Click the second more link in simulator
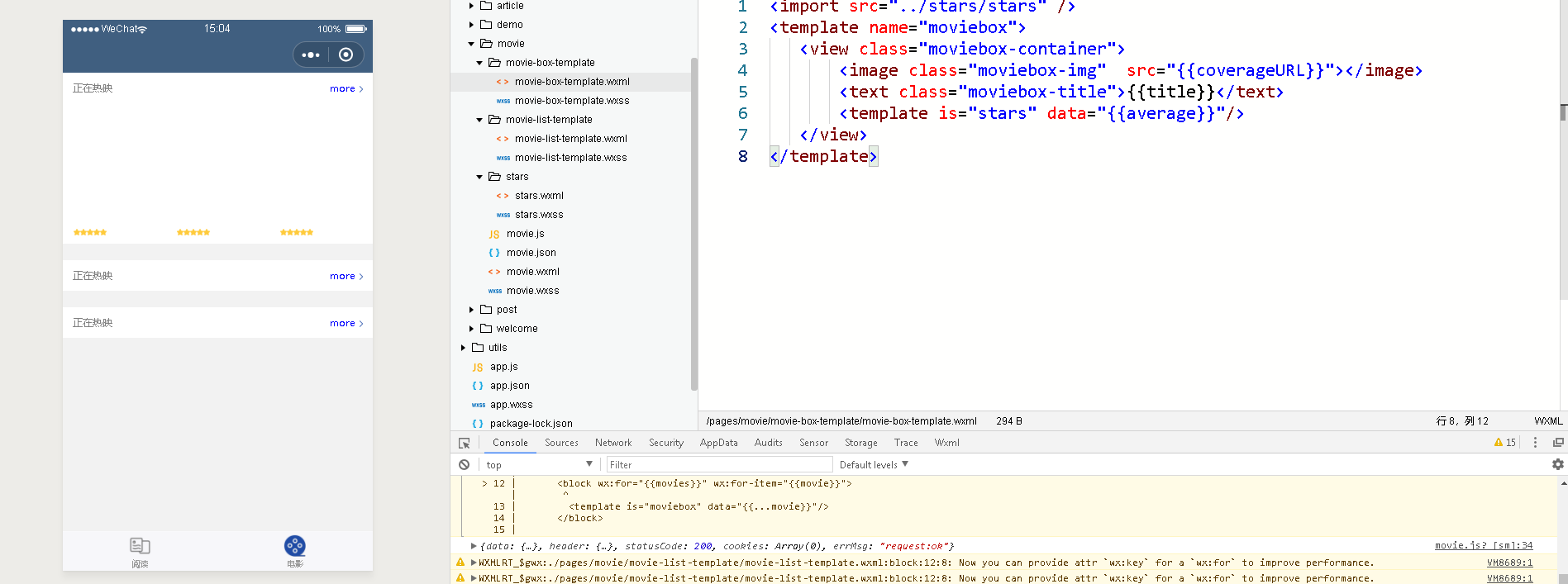The image size is (1568, 584). [x=346, y=276]
